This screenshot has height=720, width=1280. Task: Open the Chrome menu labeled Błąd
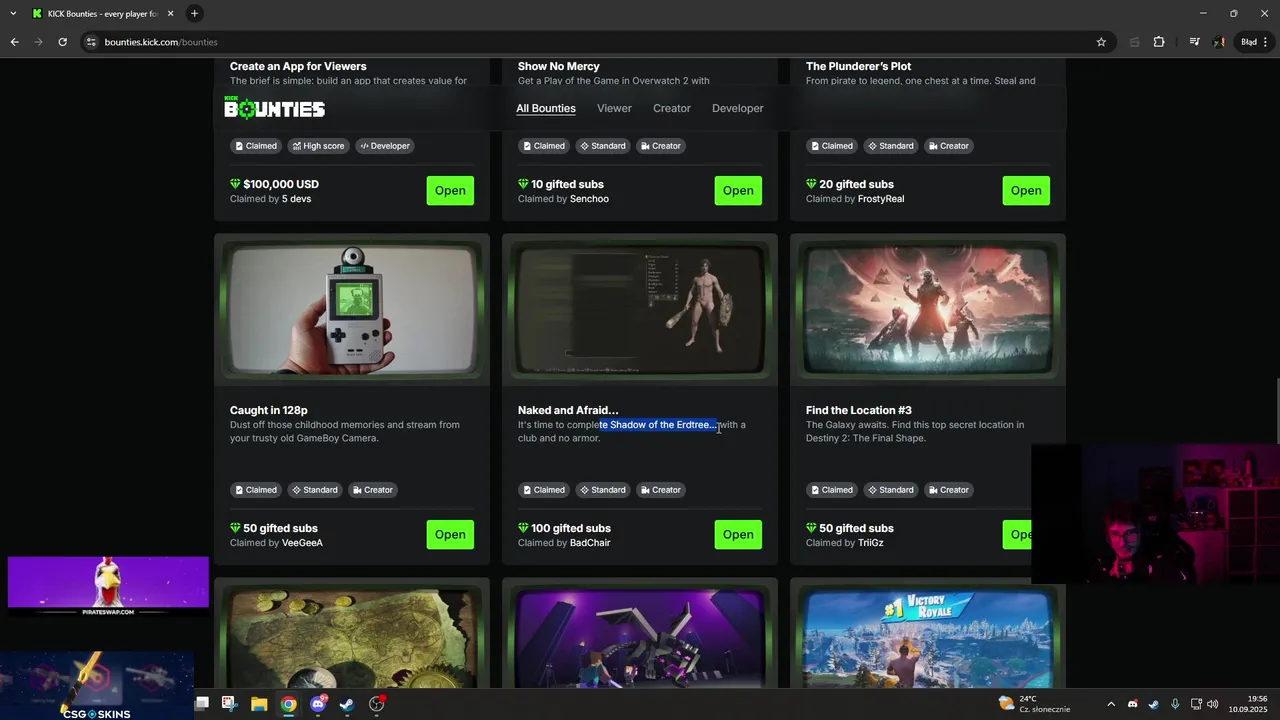(1254, 42)
